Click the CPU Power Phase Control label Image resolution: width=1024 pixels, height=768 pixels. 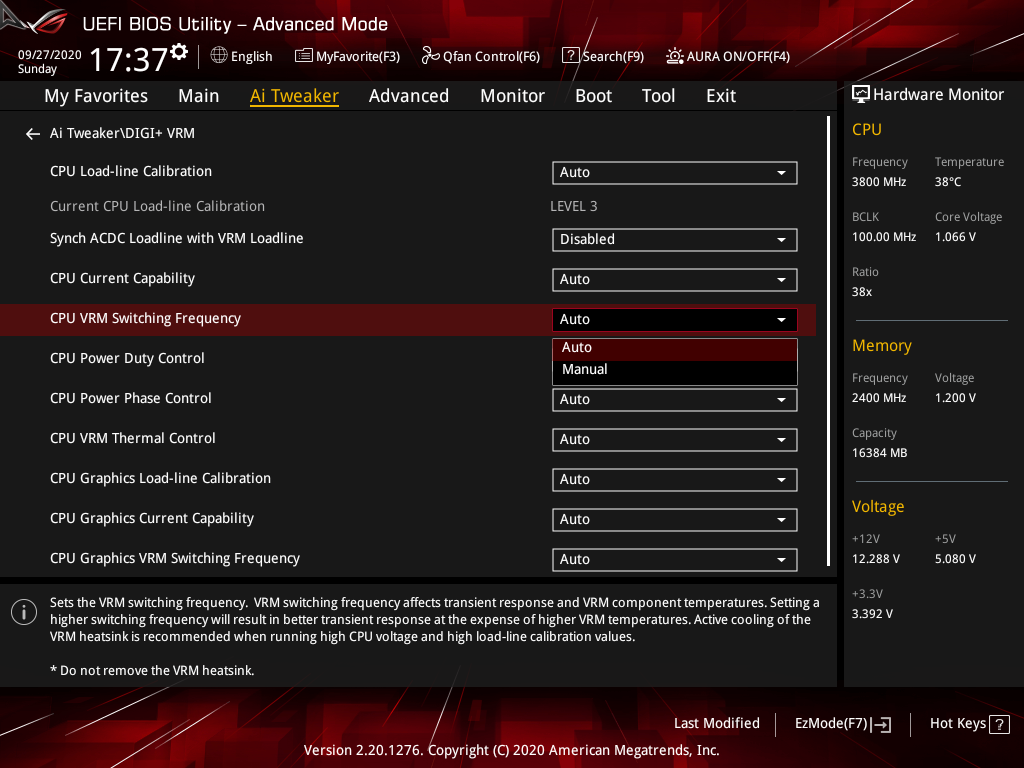131,398
